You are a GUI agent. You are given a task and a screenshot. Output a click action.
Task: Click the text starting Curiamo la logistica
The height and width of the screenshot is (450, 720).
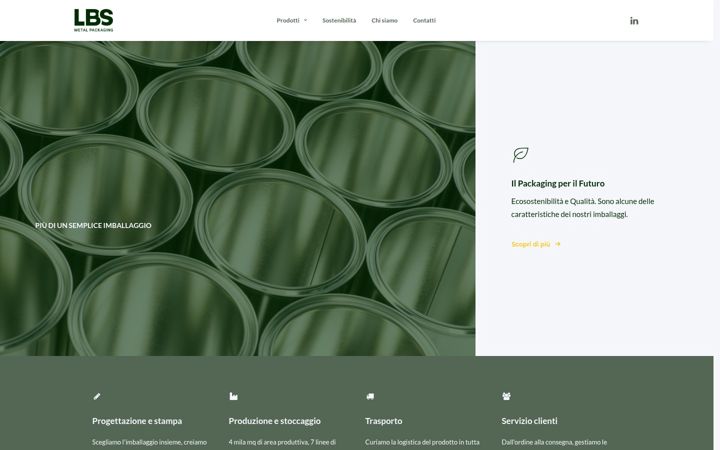422,442
